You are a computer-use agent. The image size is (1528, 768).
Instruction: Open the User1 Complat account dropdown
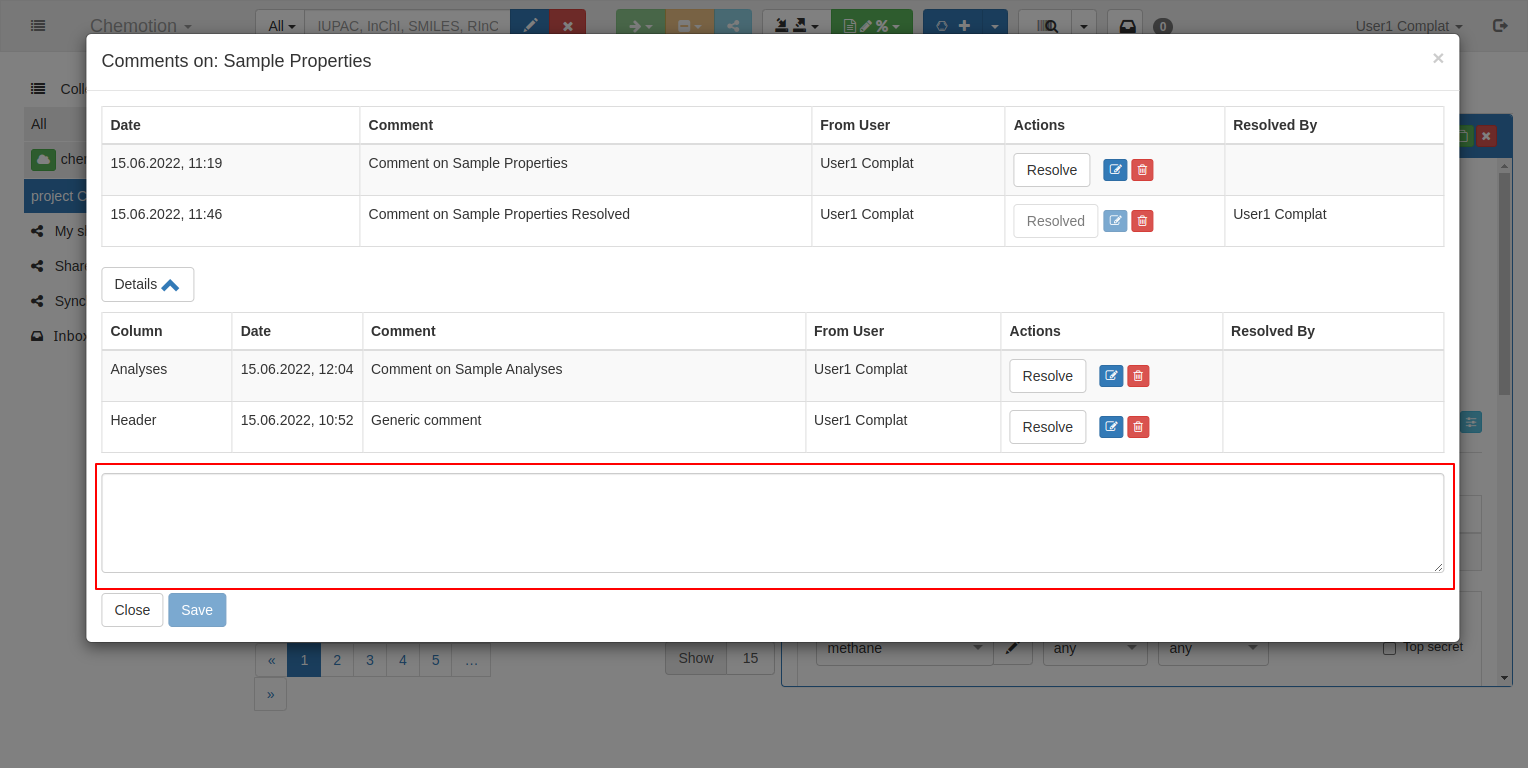(1408, 26)
